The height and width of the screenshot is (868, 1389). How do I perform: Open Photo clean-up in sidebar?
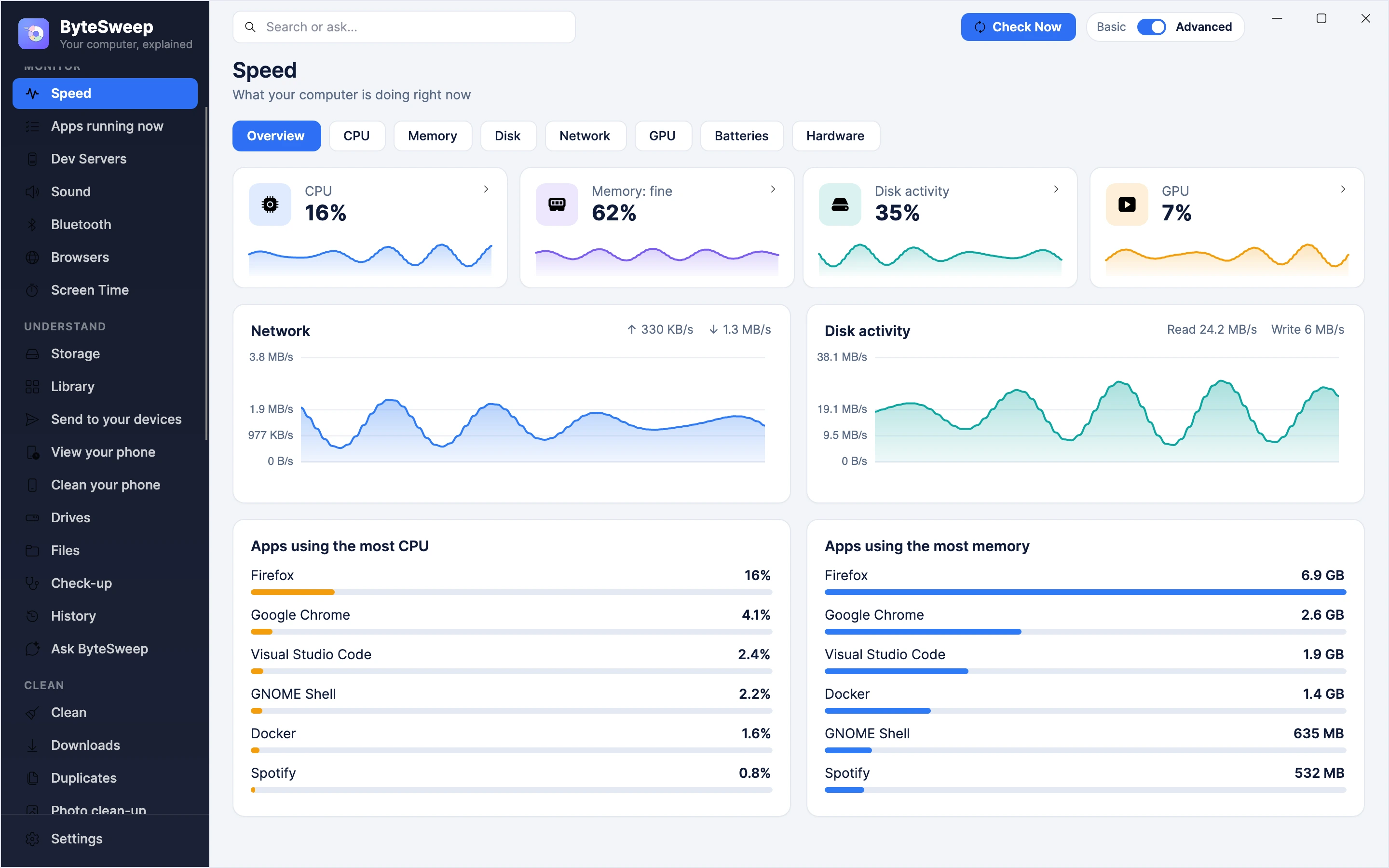coord(105,808)
